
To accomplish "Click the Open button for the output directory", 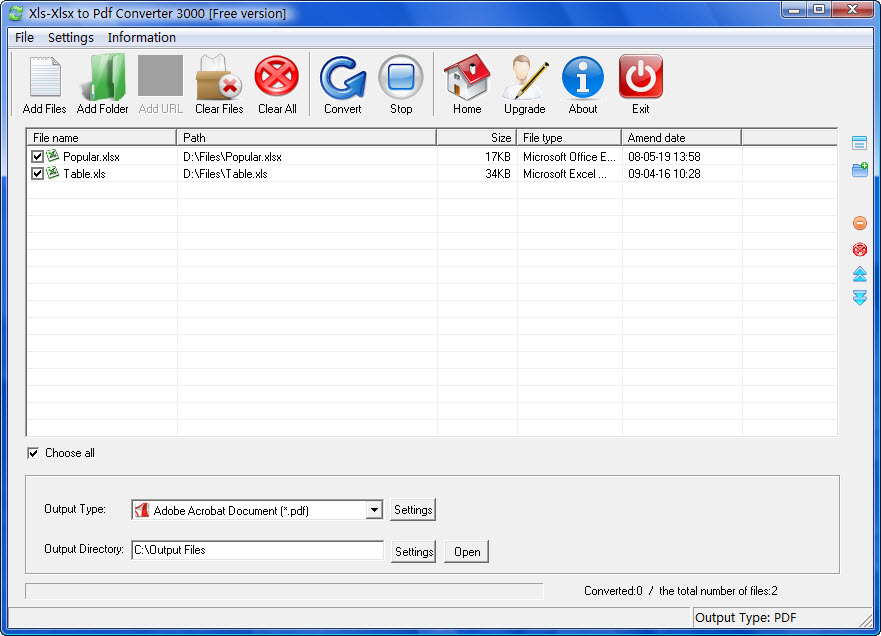I will click(467, 552).
